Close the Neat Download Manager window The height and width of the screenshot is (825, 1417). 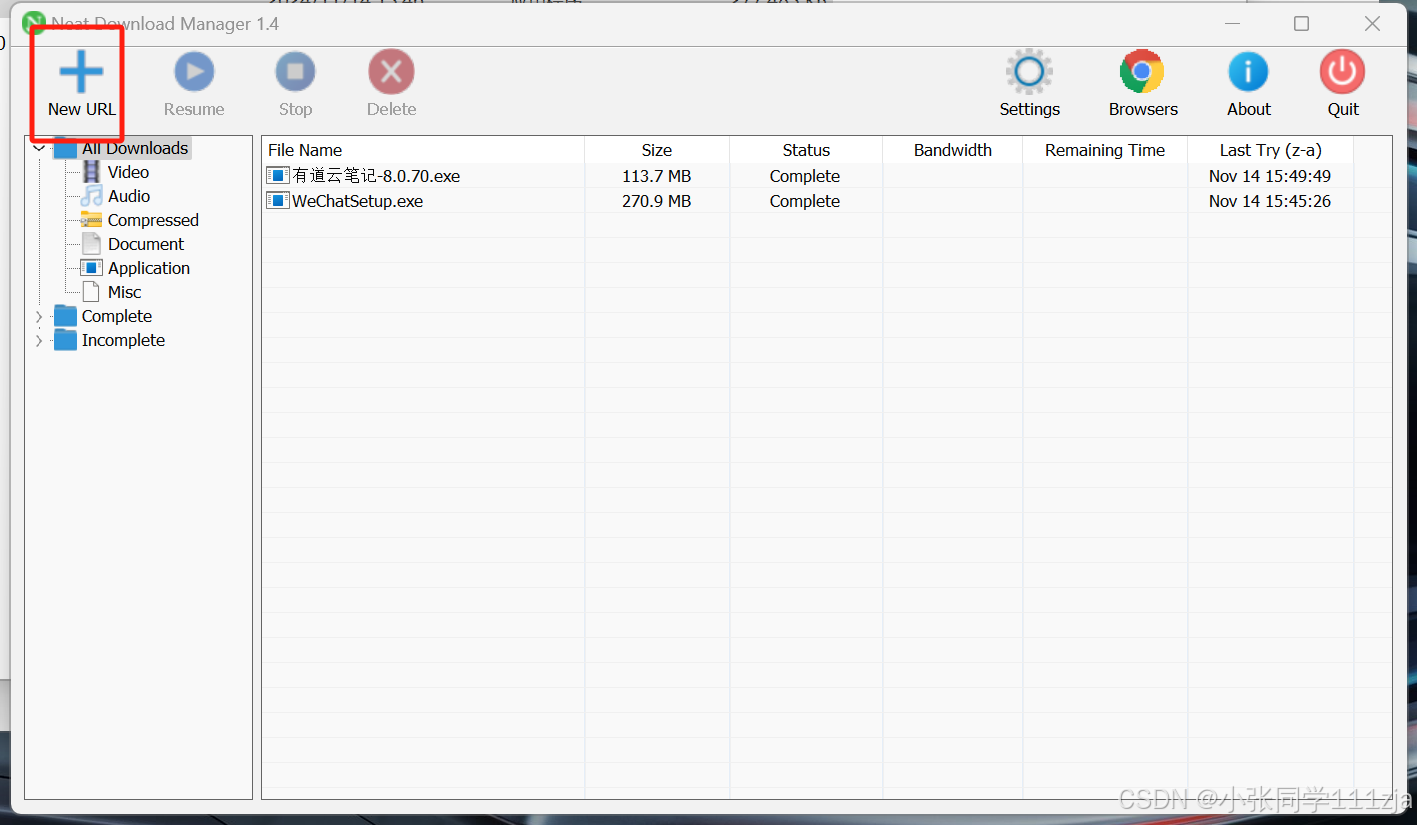1372,23
